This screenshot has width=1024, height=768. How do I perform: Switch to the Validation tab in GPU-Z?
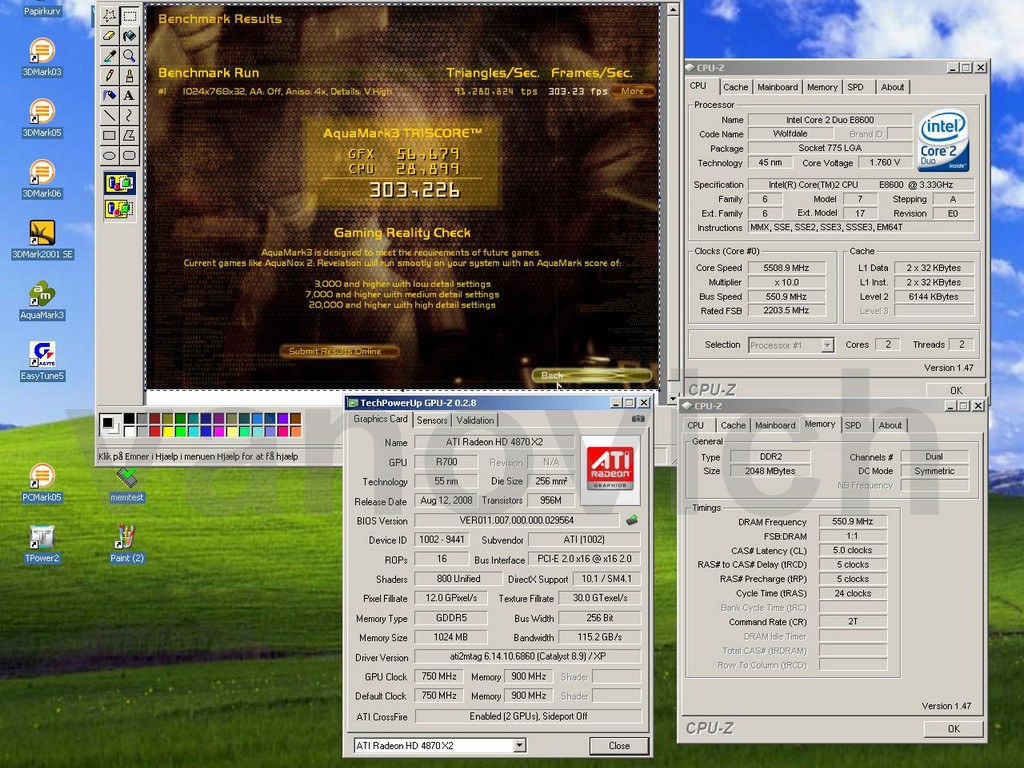pos(475,421)
